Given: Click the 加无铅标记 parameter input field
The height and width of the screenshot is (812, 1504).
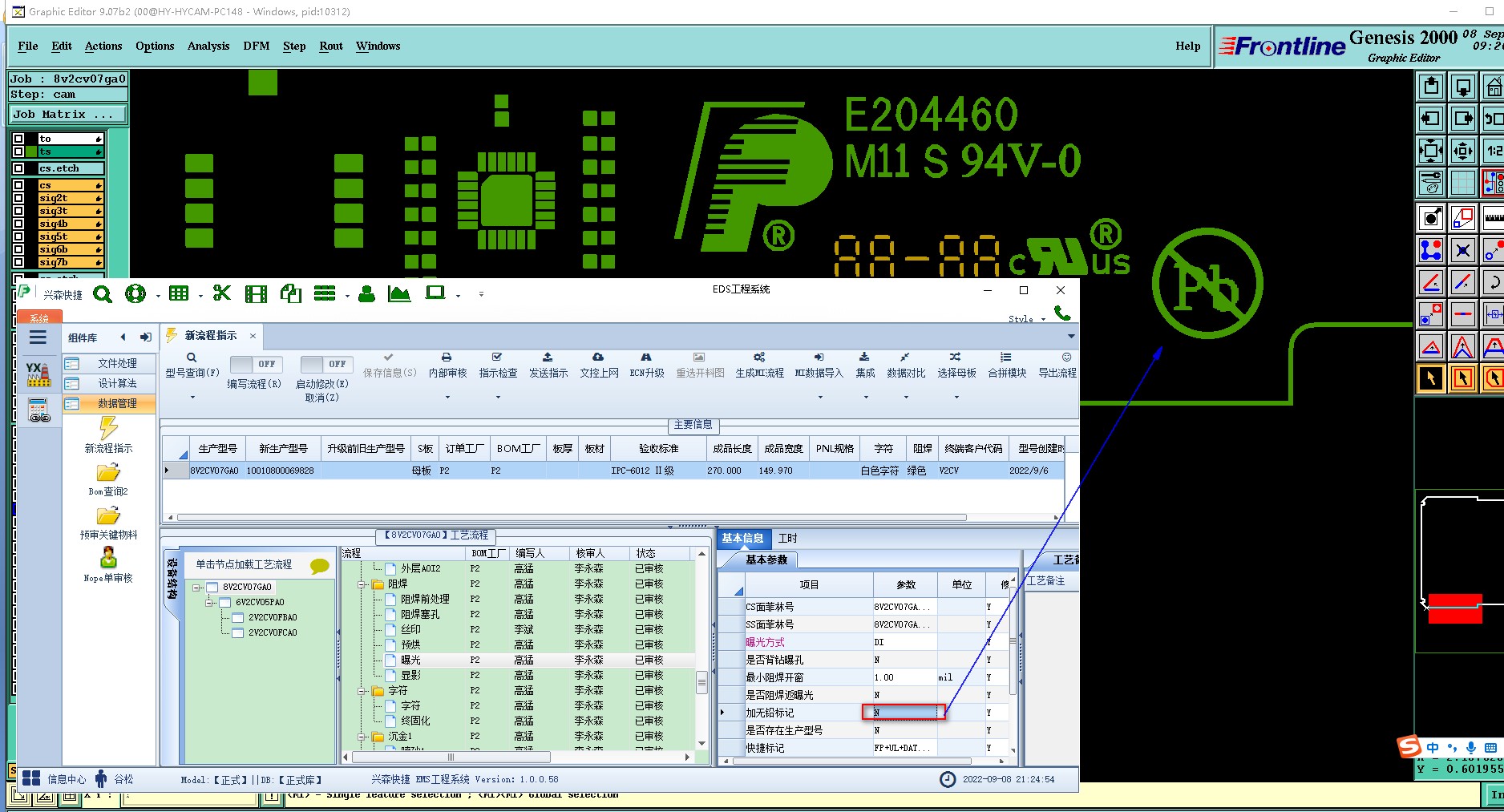Looking at the screenshot, I should [x=904, y=712].
